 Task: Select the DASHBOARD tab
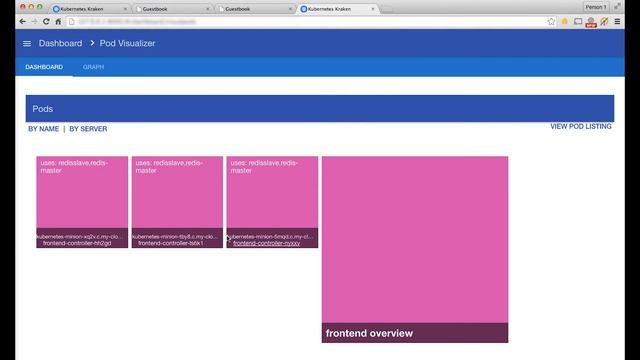click(44, 67)
